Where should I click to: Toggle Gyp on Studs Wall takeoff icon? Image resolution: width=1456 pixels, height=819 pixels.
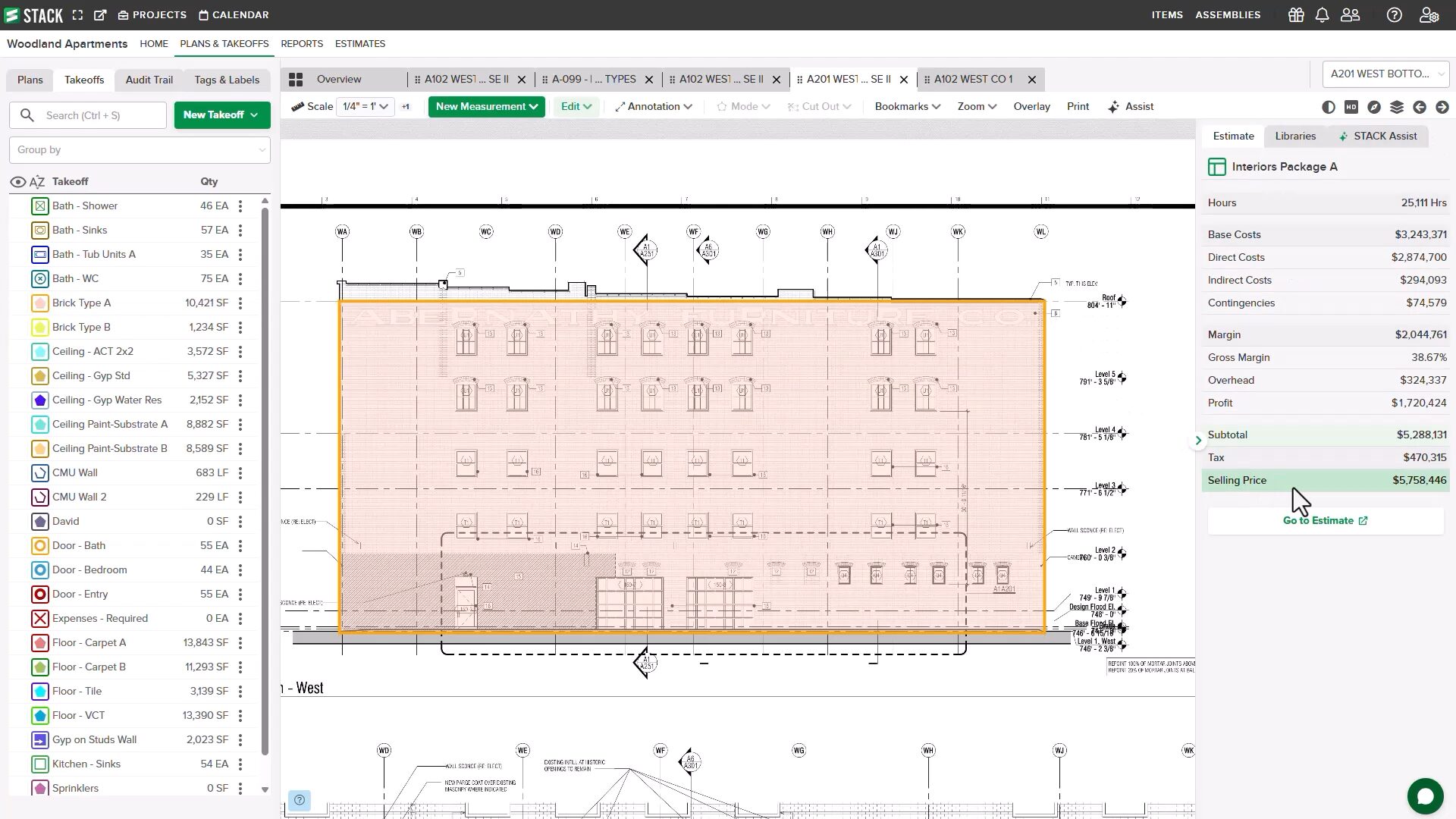tap(40, 740)
